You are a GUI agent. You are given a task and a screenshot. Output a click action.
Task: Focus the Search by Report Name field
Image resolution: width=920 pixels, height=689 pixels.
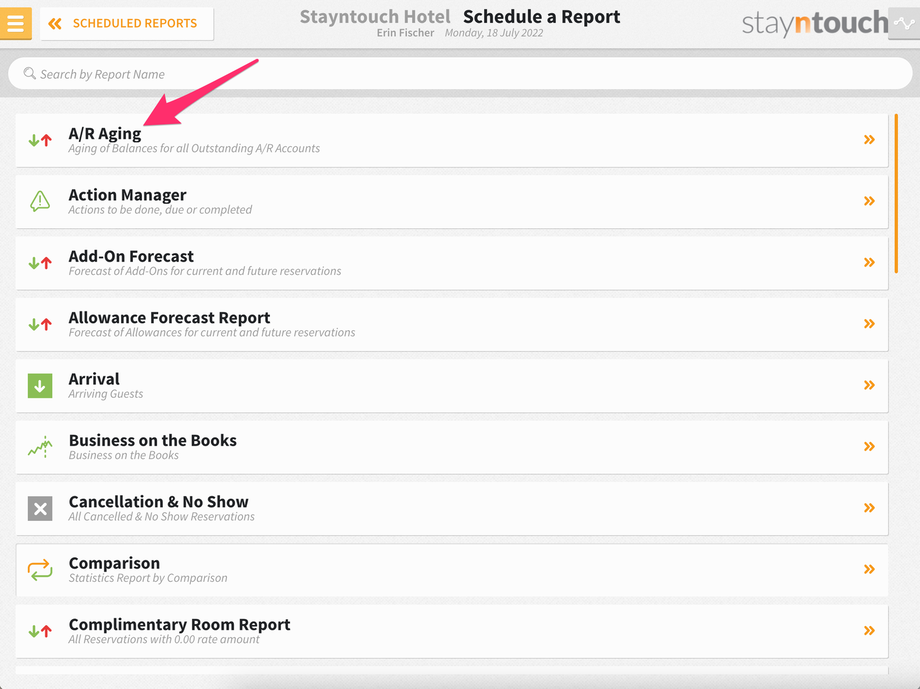(460, 74)
